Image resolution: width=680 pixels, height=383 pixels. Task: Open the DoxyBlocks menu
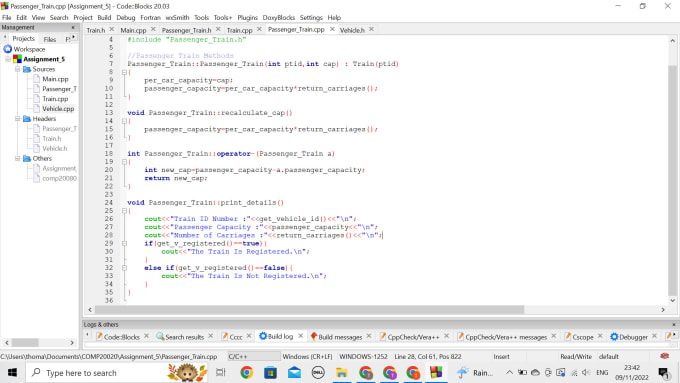[279, 17]
